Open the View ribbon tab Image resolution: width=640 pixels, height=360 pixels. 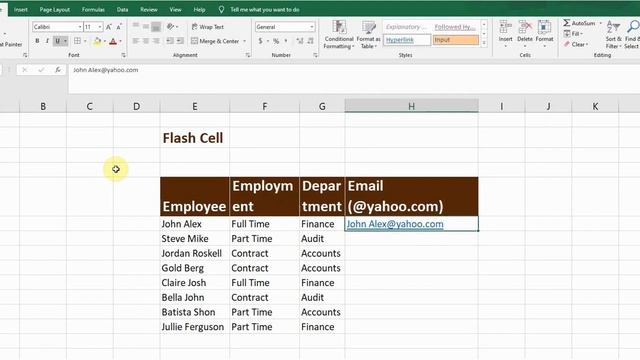pos(176,9)
